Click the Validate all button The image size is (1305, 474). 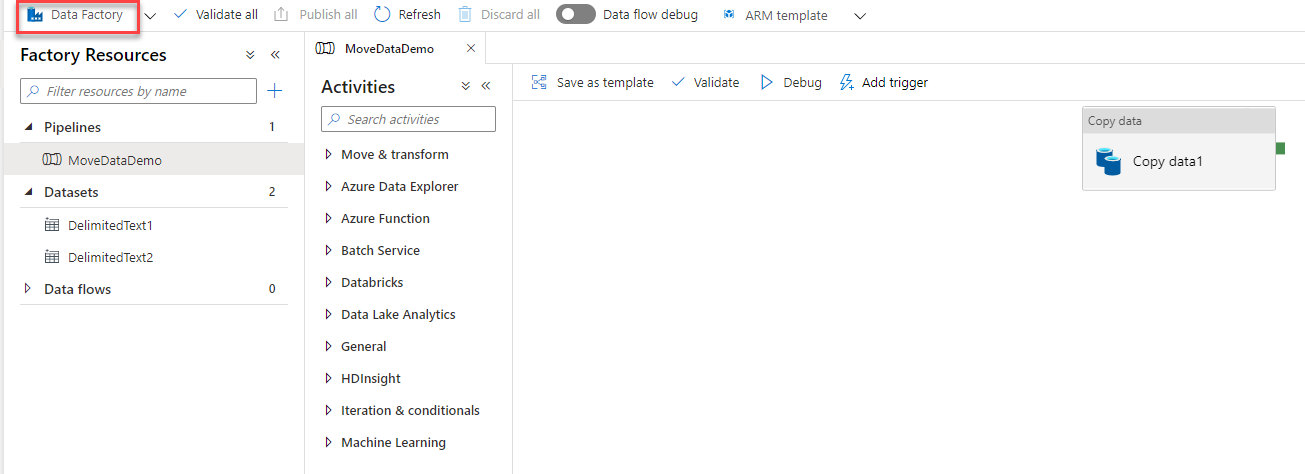215,15
